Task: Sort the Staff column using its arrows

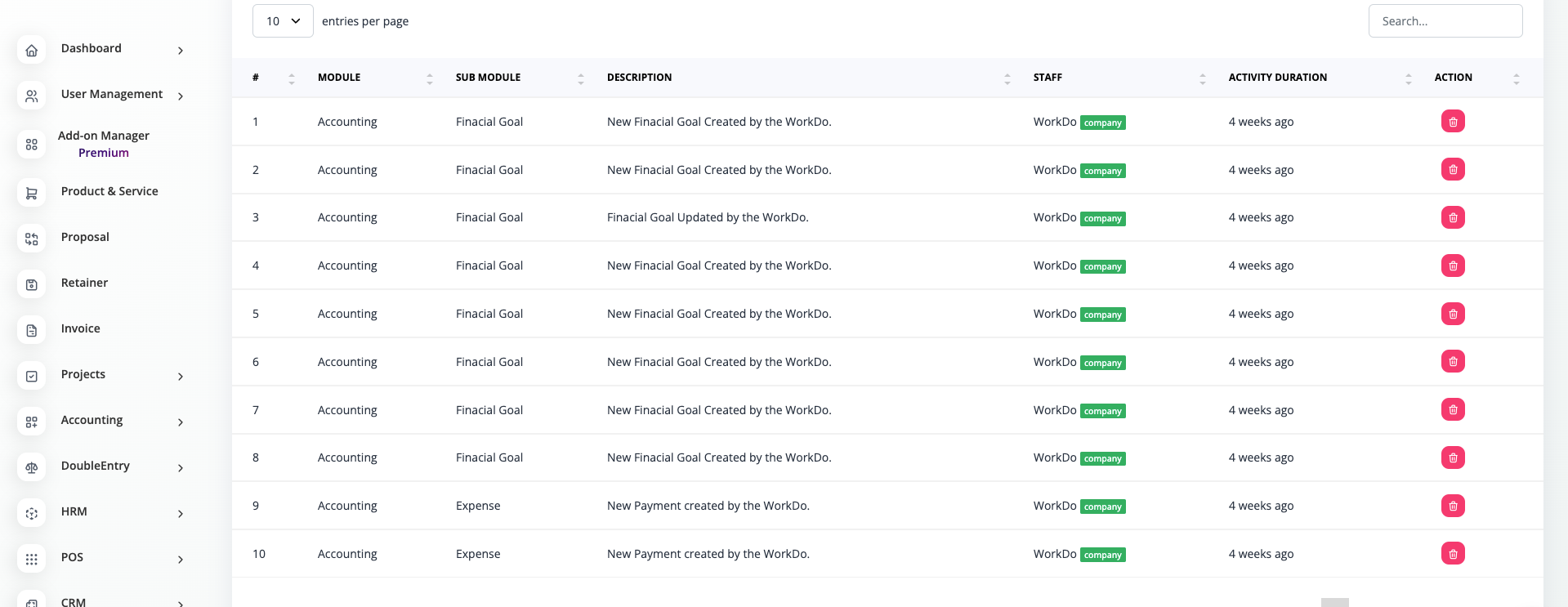Action: [1202, 78]
